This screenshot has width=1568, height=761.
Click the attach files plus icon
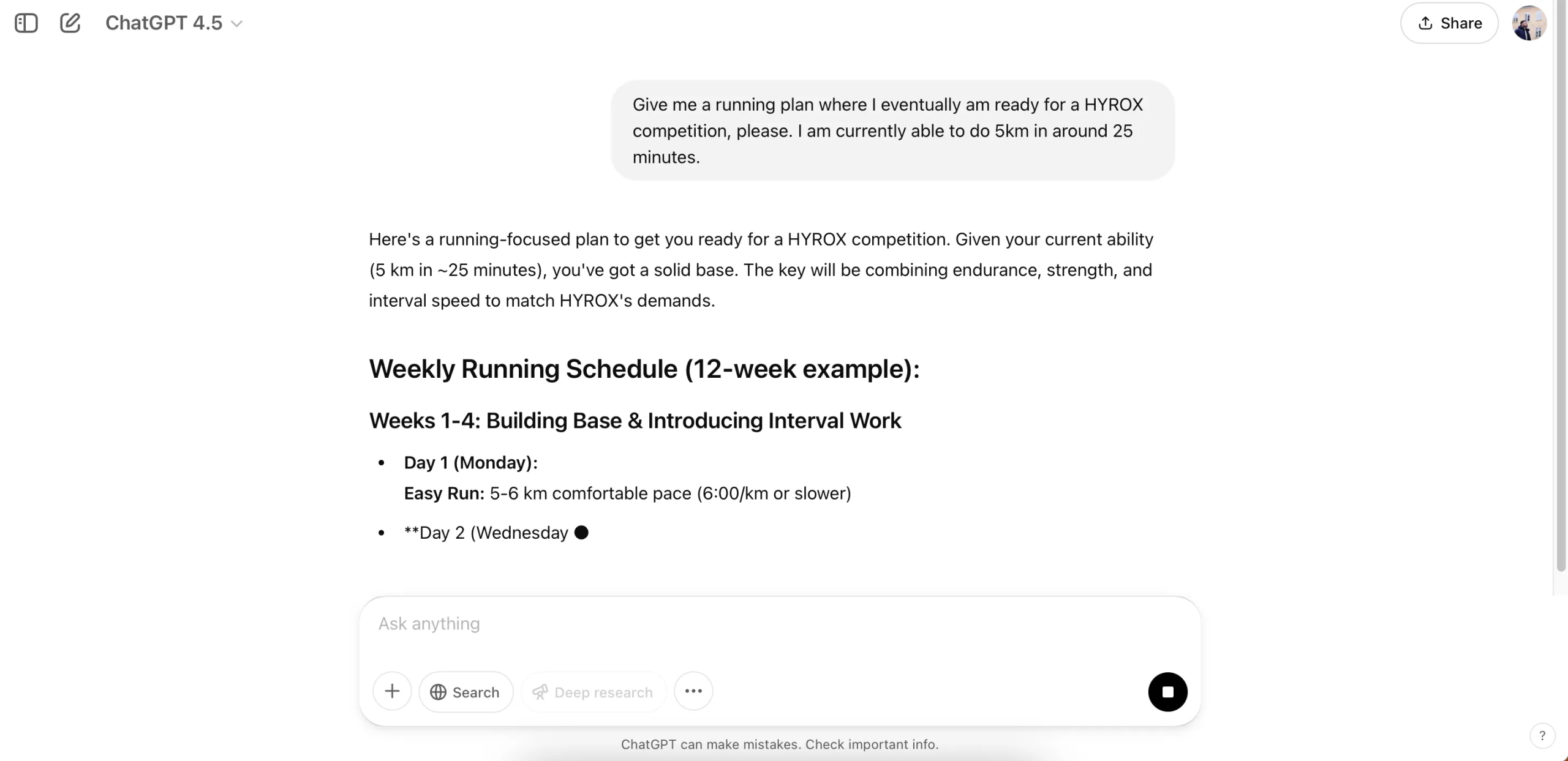click(x=392, y=691)
